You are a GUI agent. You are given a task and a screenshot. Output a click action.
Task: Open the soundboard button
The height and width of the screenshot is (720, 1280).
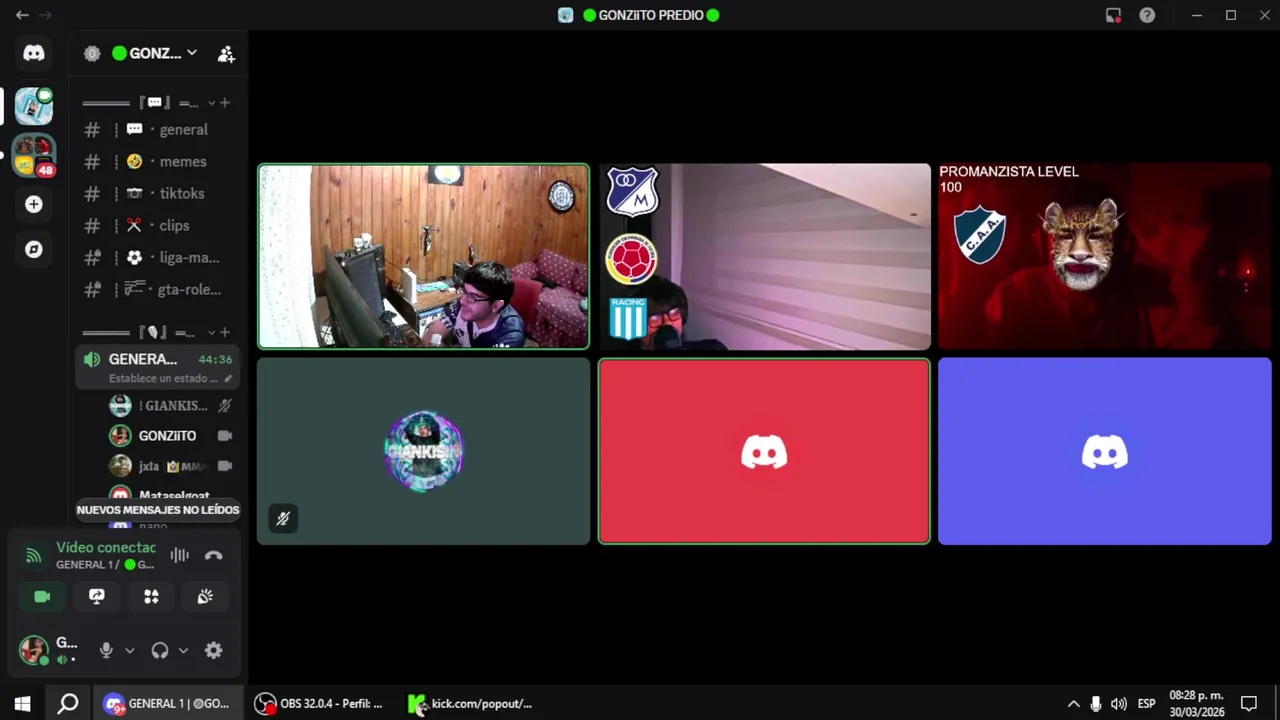[x=205, y=597]
